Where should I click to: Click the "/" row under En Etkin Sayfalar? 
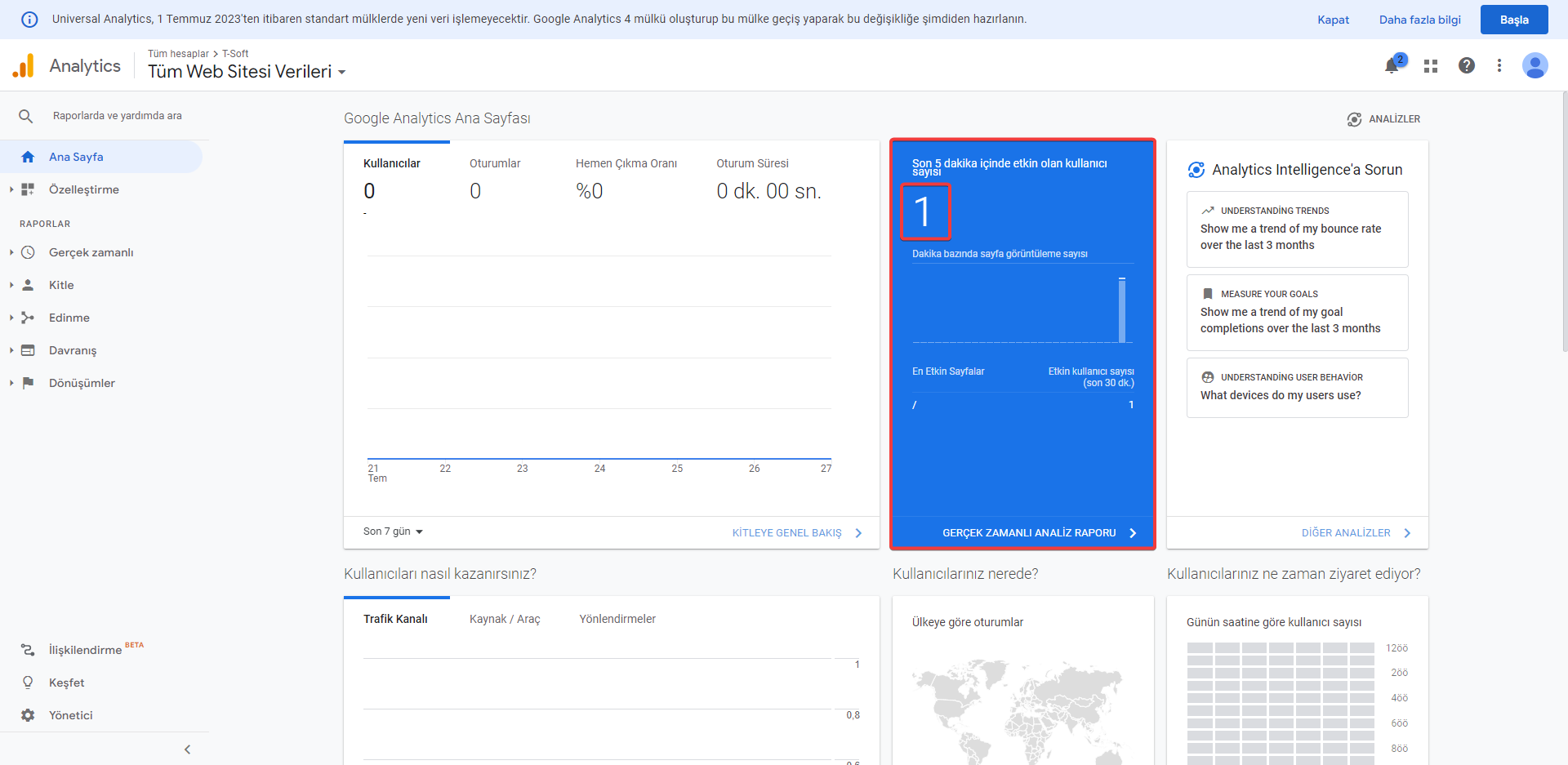coord(1022,405)
